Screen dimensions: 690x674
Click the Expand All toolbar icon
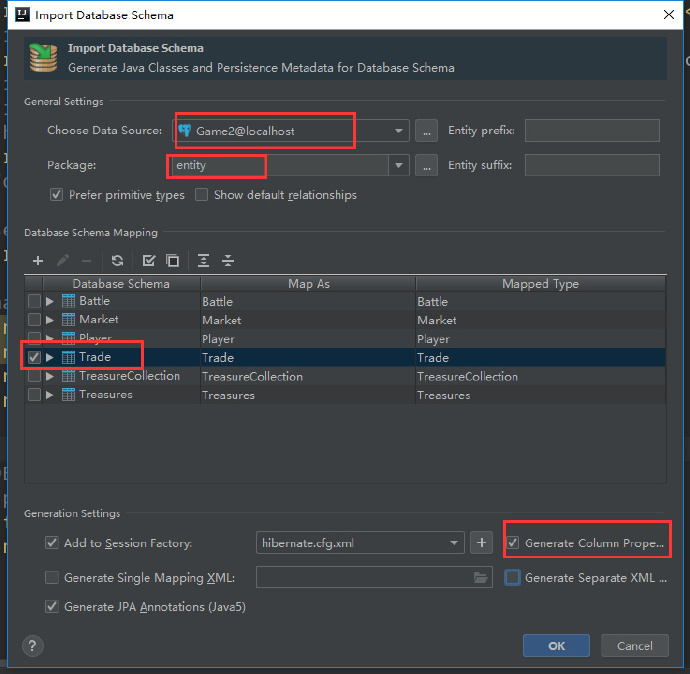click(204, 261)
